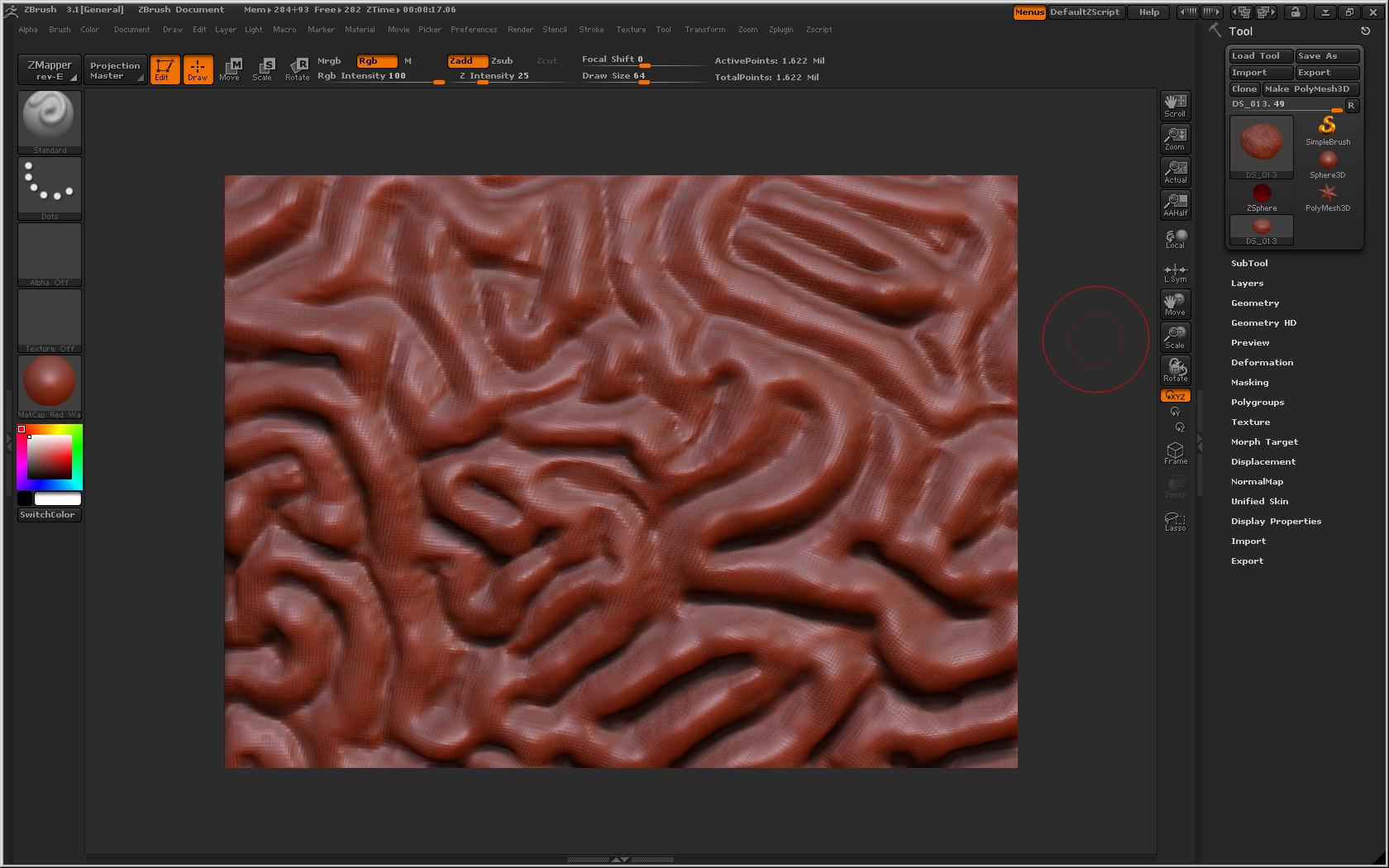Expand the Geometry subpalette
1389x868 pixels.
(1255, 303)
